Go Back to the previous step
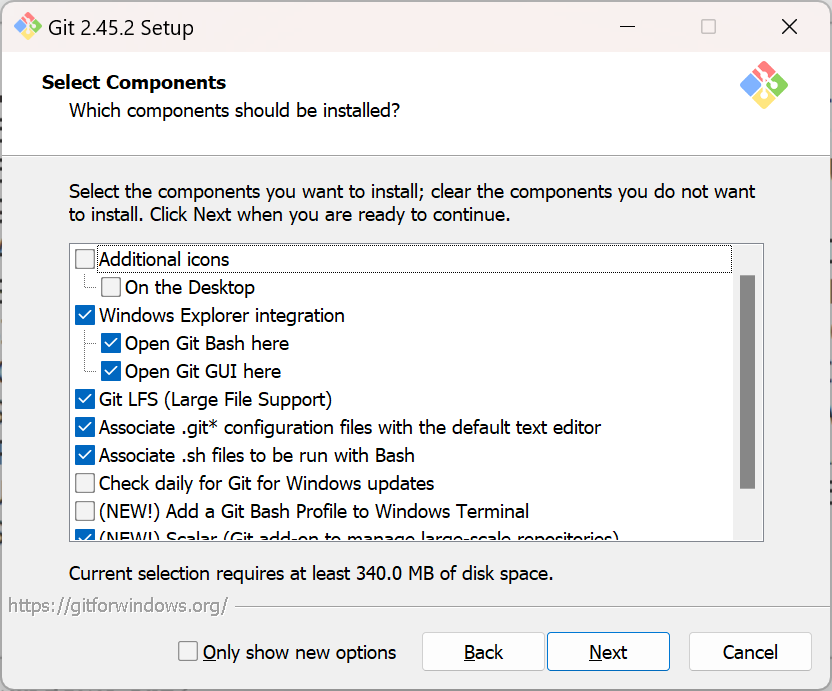The width and height of the screenshot is (832, 691). point(483,652)
